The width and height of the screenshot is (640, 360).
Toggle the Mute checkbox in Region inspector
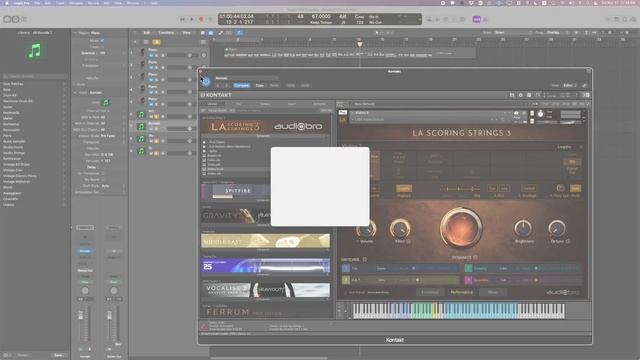102,40
